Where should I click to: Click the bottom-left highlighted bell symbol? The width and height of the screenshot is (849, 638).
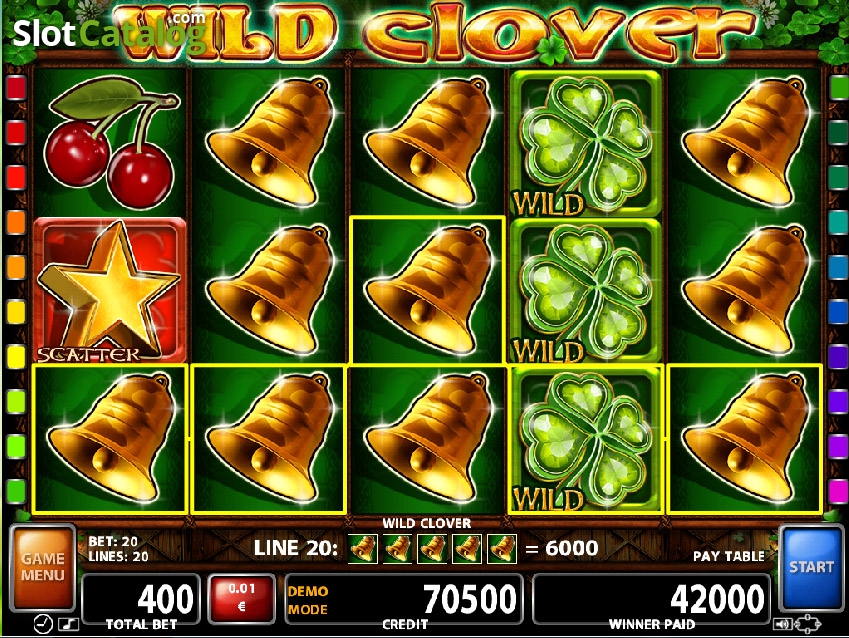[110, 439]
